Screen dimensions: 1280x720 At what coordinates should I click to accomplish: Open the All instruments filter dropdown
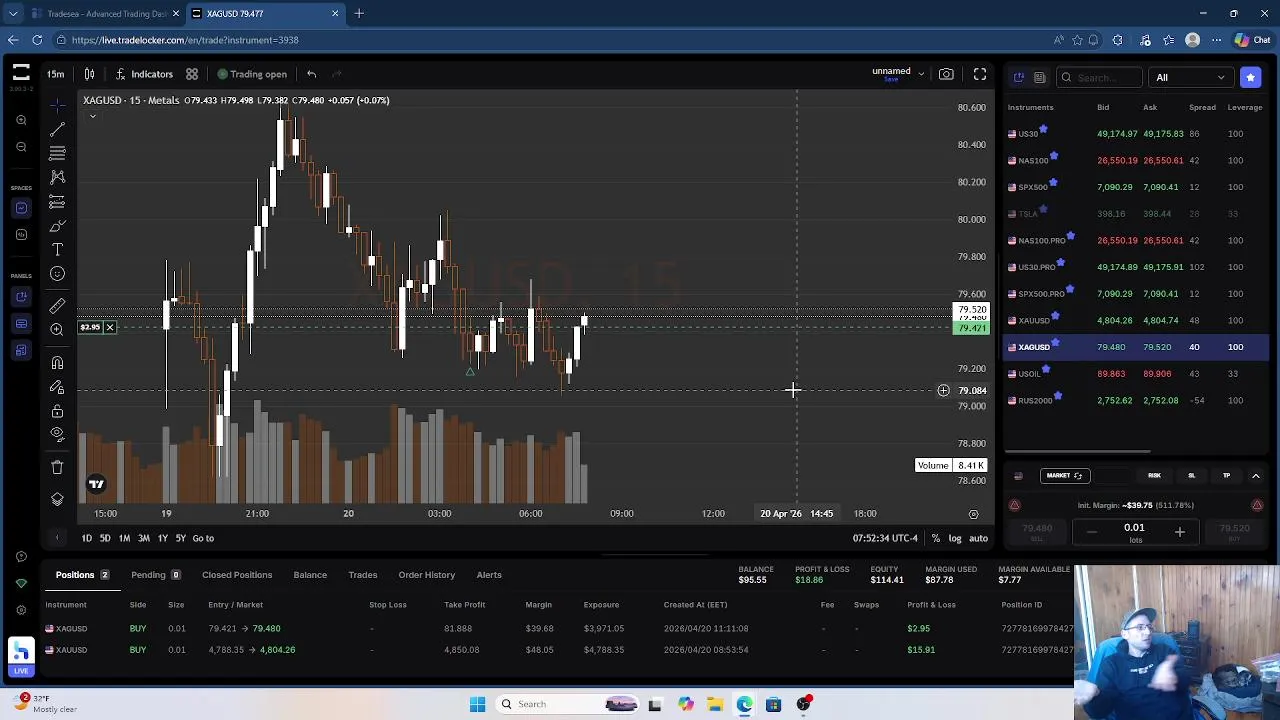pyautogui.click(x=1190, y=77)
